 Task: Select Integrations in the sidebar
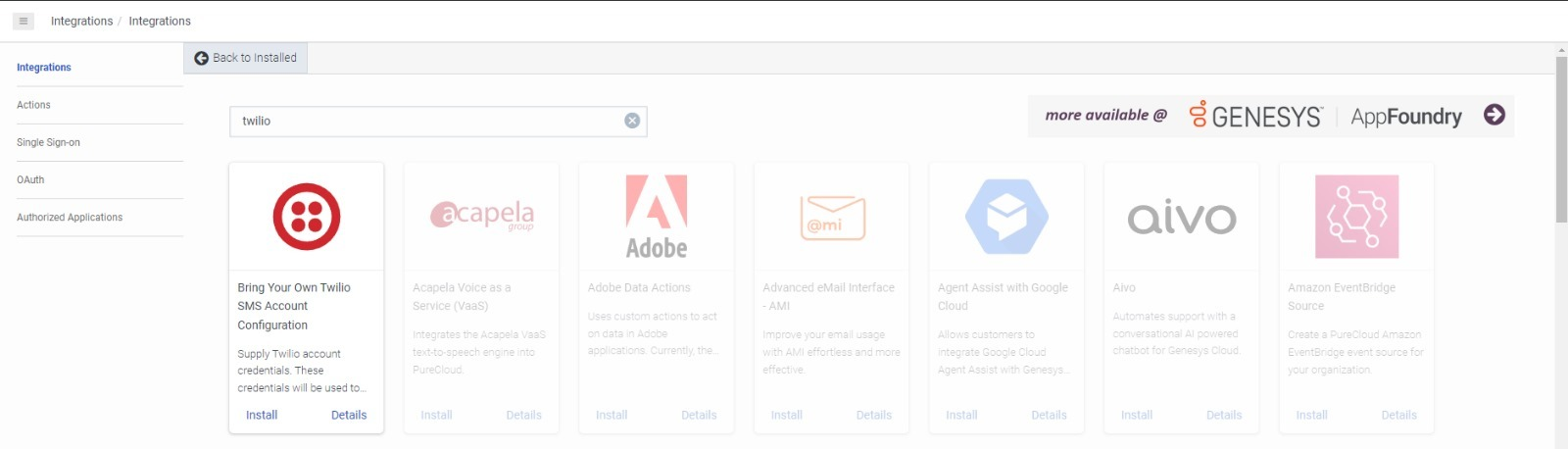(44, 68)
